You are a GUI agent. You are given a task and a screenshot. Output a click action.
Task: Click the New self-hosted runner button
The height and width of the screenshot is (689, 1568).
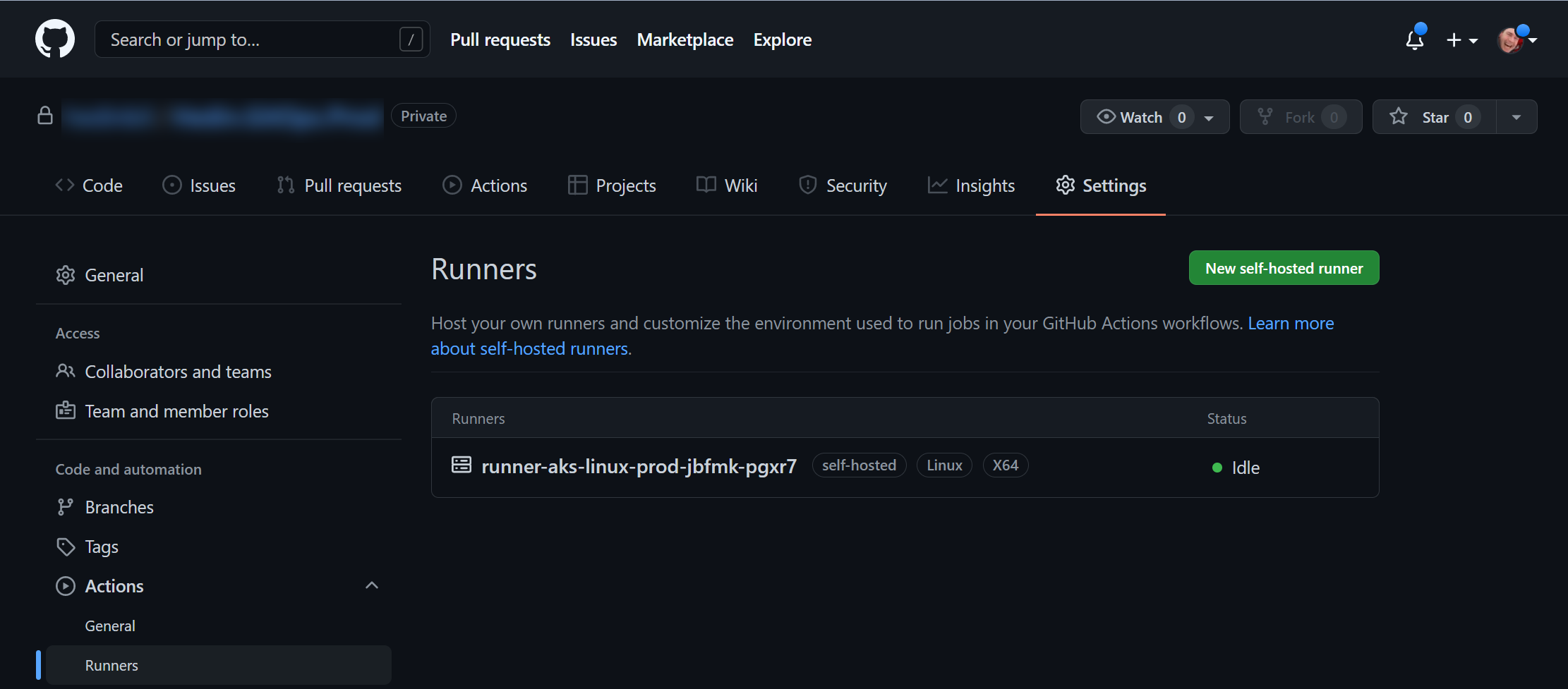(x=1284, y=268)
